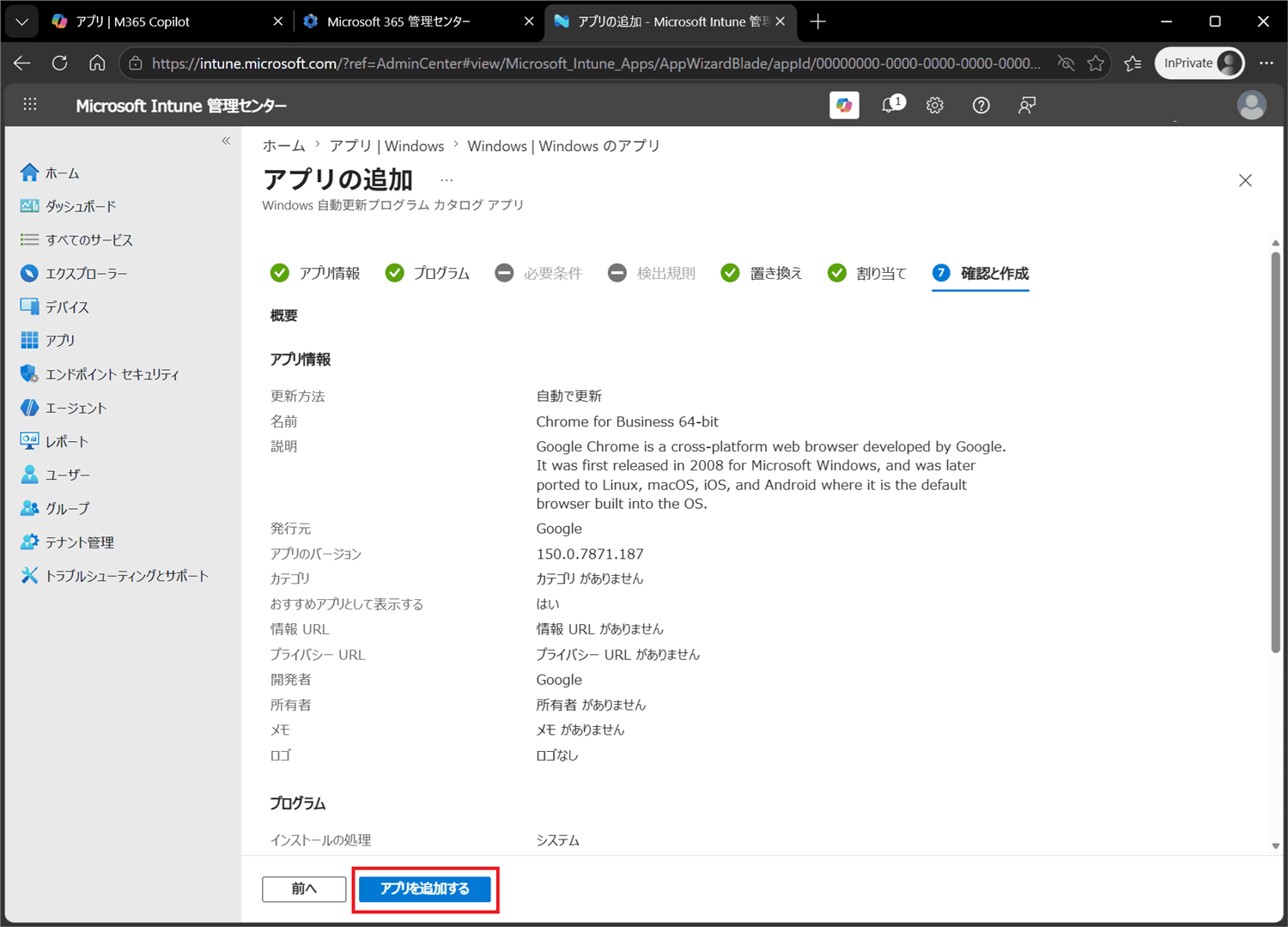Click the InPrivate profile button
The width and height of the screenshot is (1288, 927).
click(x=1200, y=63)
